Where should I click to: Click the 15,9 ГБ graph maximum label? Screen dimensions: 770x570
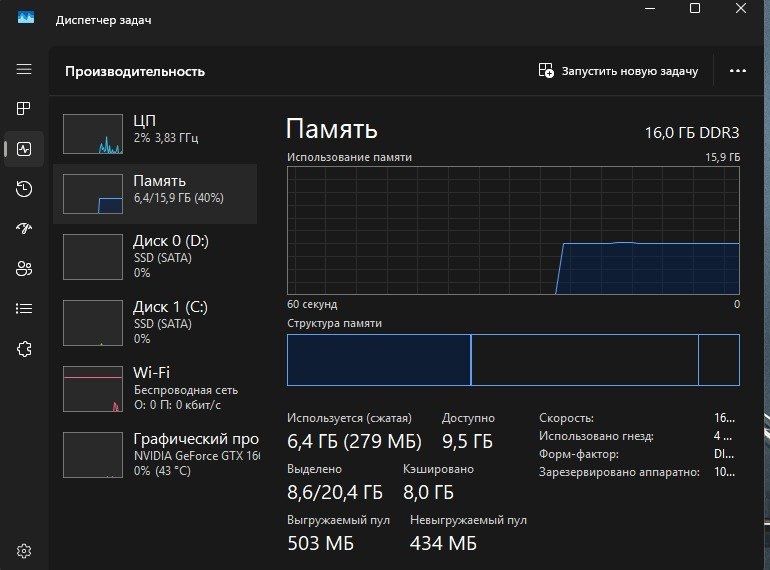tap(722, 158)
